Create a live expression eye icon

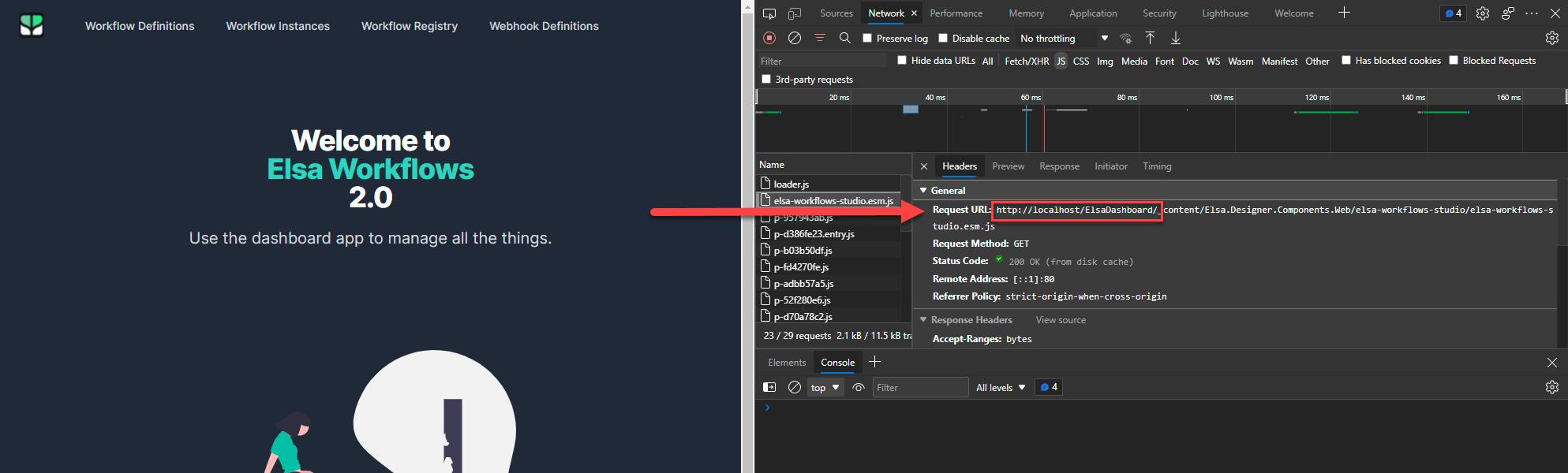pos(859,387)
